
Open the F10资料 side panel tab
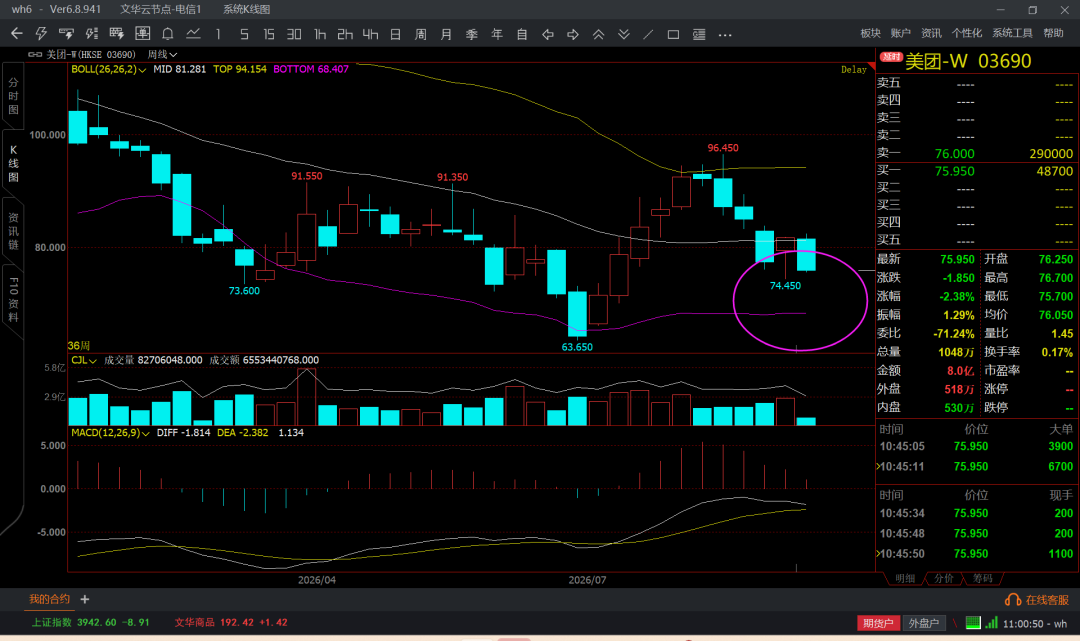[13, 300]
